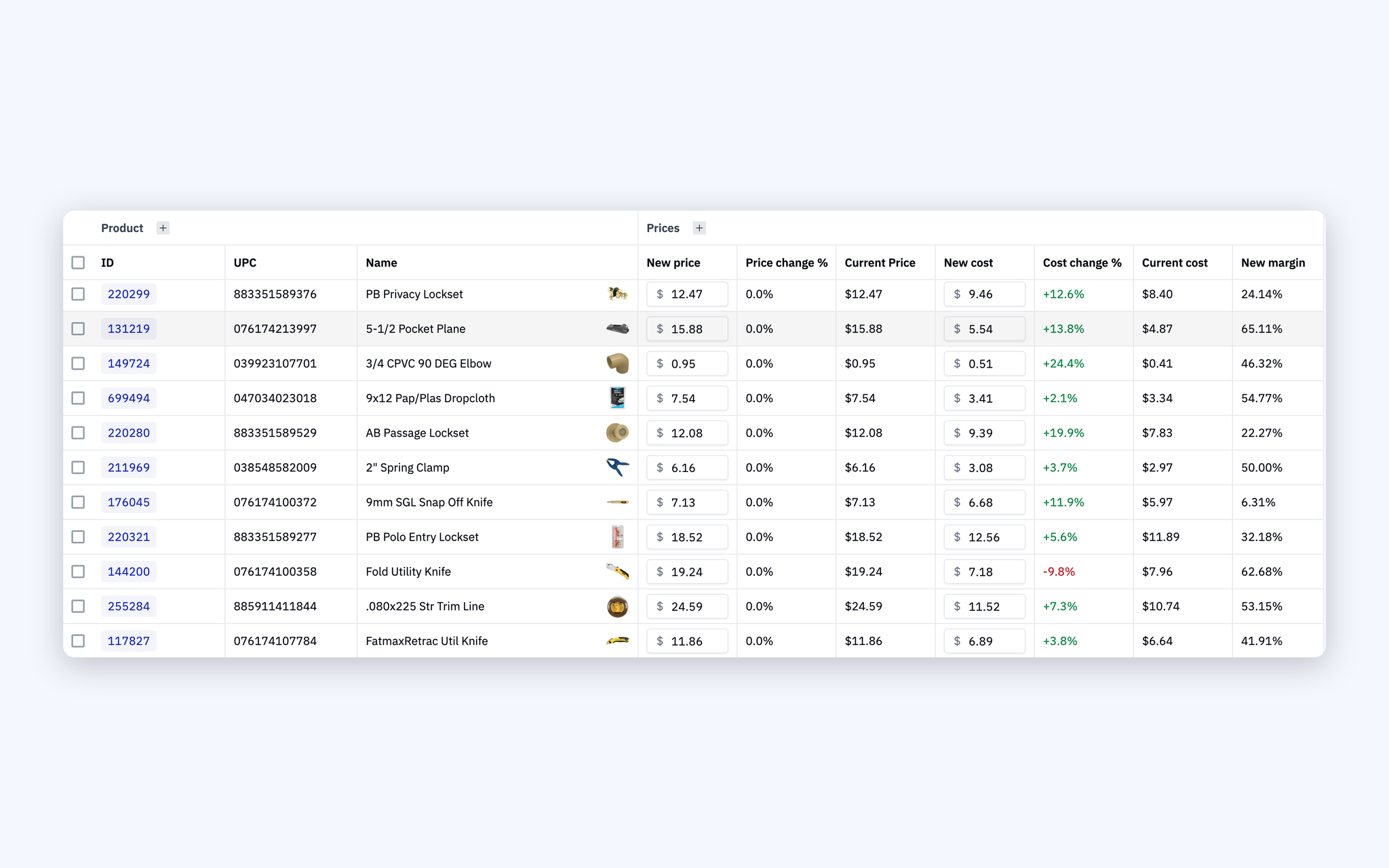Click the plus icon next to Product
The image size is (1389, 868).
[163, 228]
